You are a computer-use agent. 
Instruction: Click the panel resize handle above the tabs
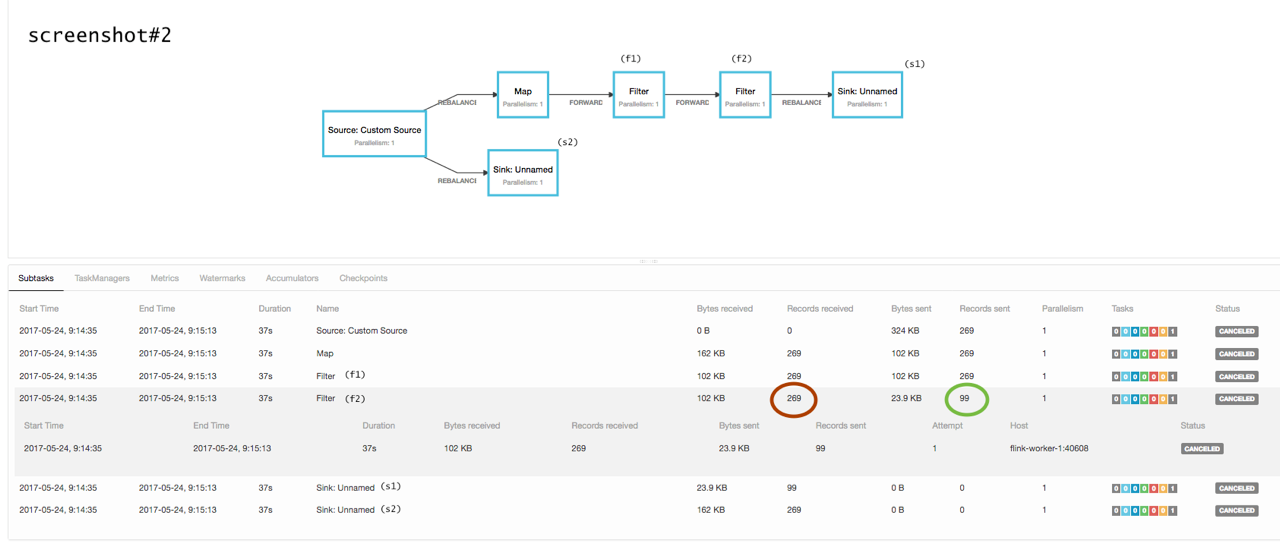[648, 261]
